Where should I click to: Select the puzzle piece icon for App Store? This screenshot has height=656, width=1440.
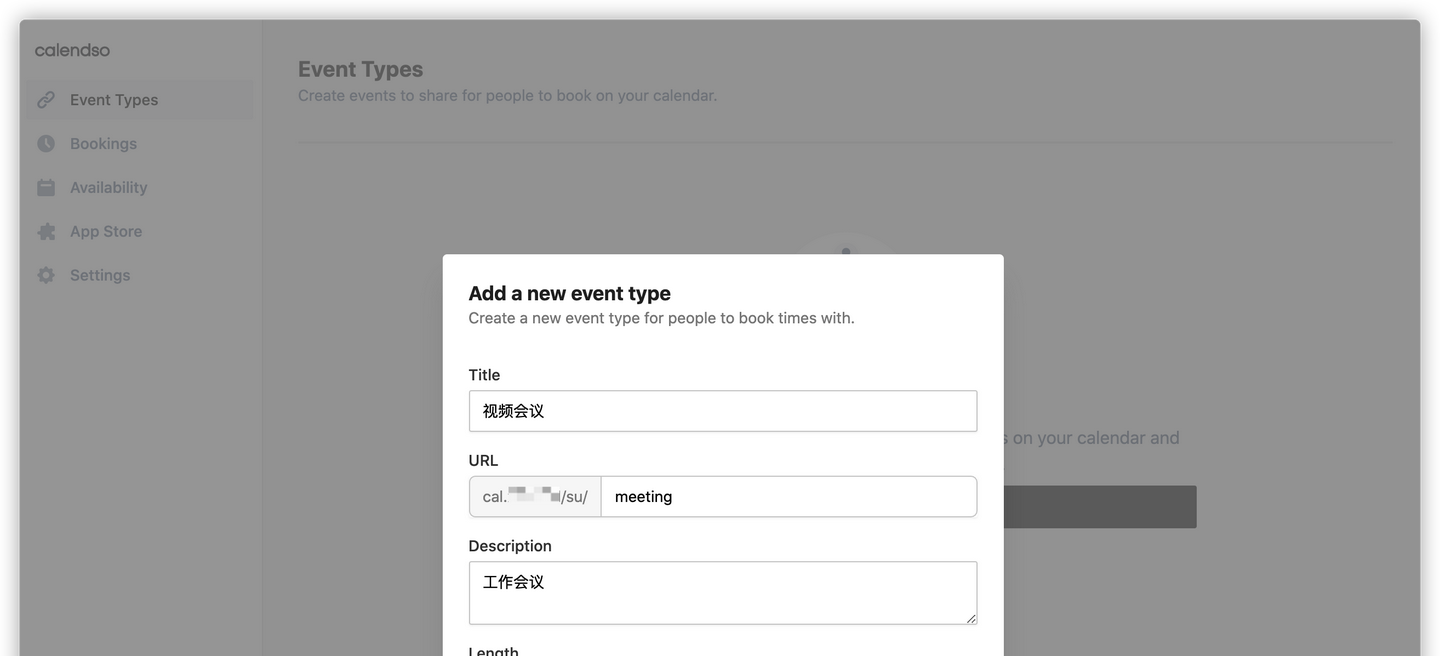point(46,231)
